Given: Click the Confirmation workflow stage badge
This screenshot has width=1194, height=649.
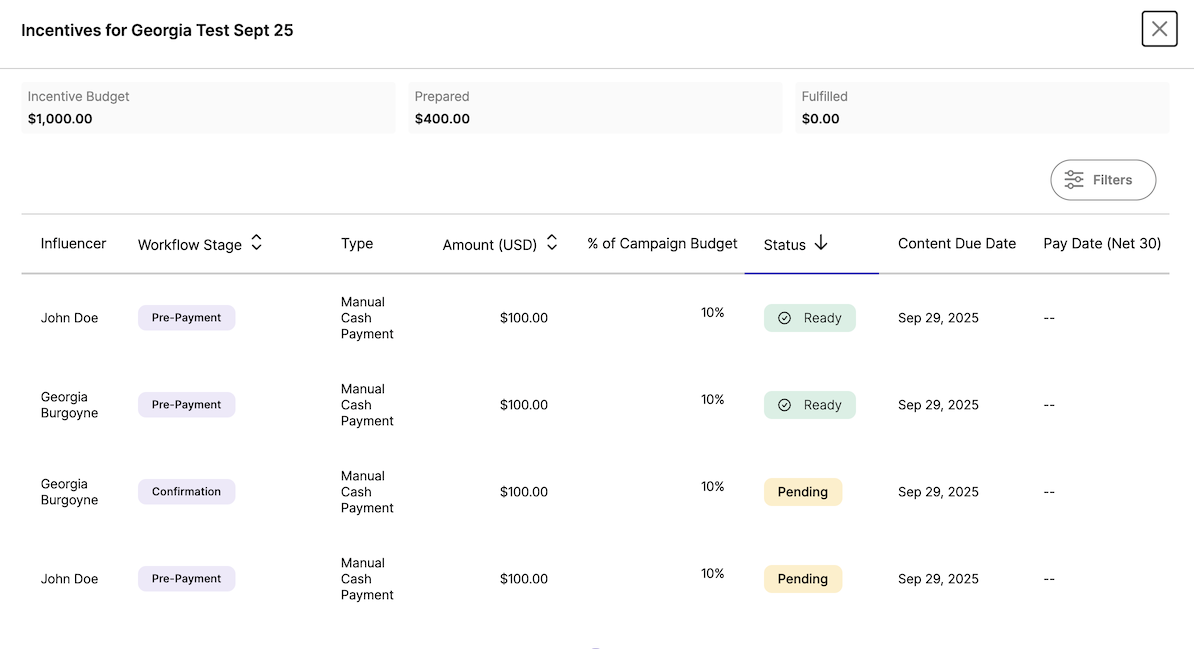Looking at the screenshot, I should pyautogui.click(x=186, y=492).
